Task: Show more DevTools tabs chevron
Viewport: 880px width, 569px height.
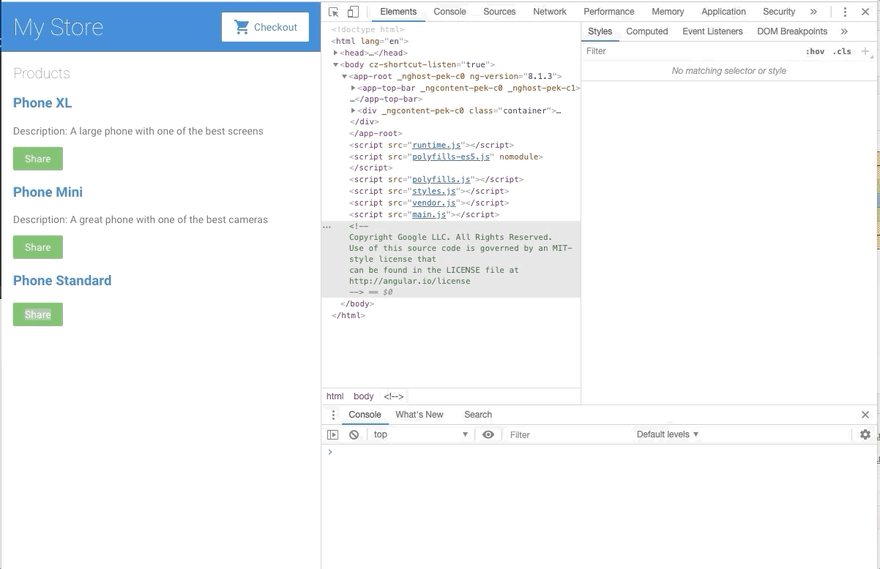Action: coord(813,12)
